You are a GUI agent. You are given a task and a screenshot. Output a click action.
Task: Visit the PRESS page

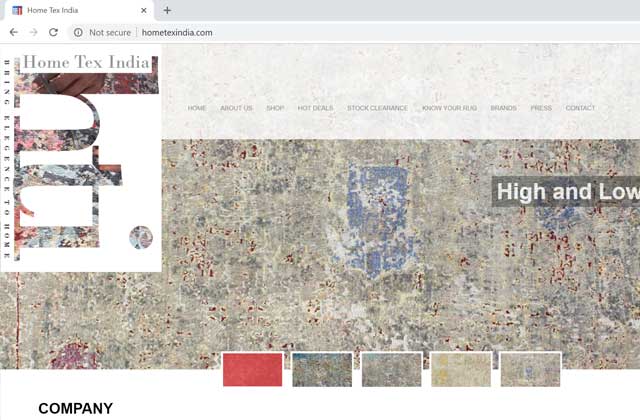[541, 108]
